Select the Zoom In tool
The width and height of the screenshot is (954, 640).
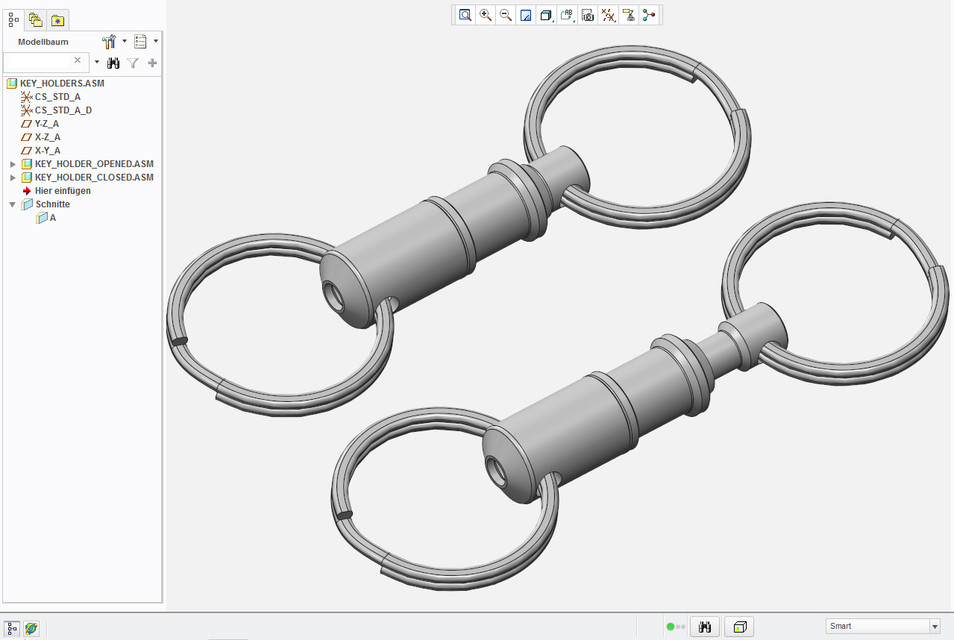[485, 15]
